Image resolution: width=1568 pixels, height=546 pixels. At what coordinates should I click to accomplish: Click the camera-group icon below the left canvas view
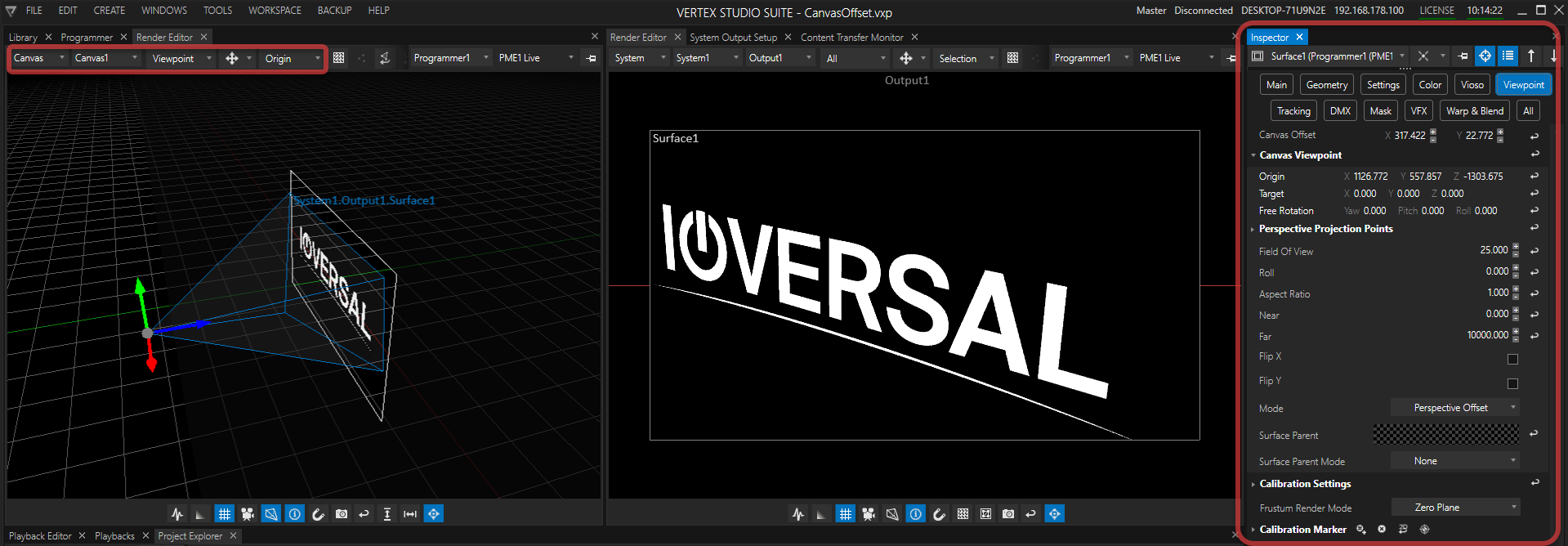(248, 514)
